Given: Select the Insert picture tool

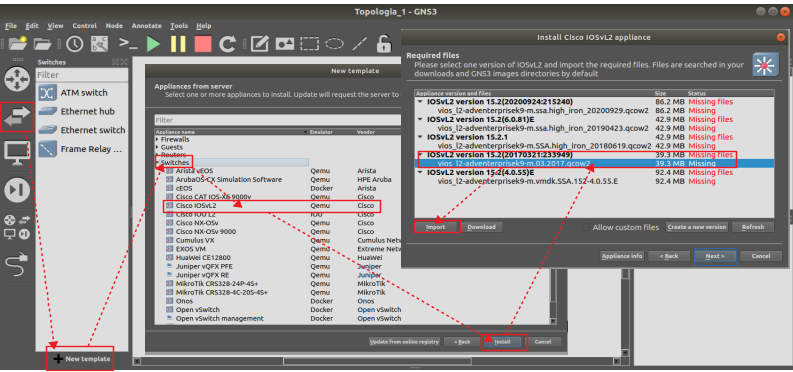Looking at the screenshot, I should (284, 43).
